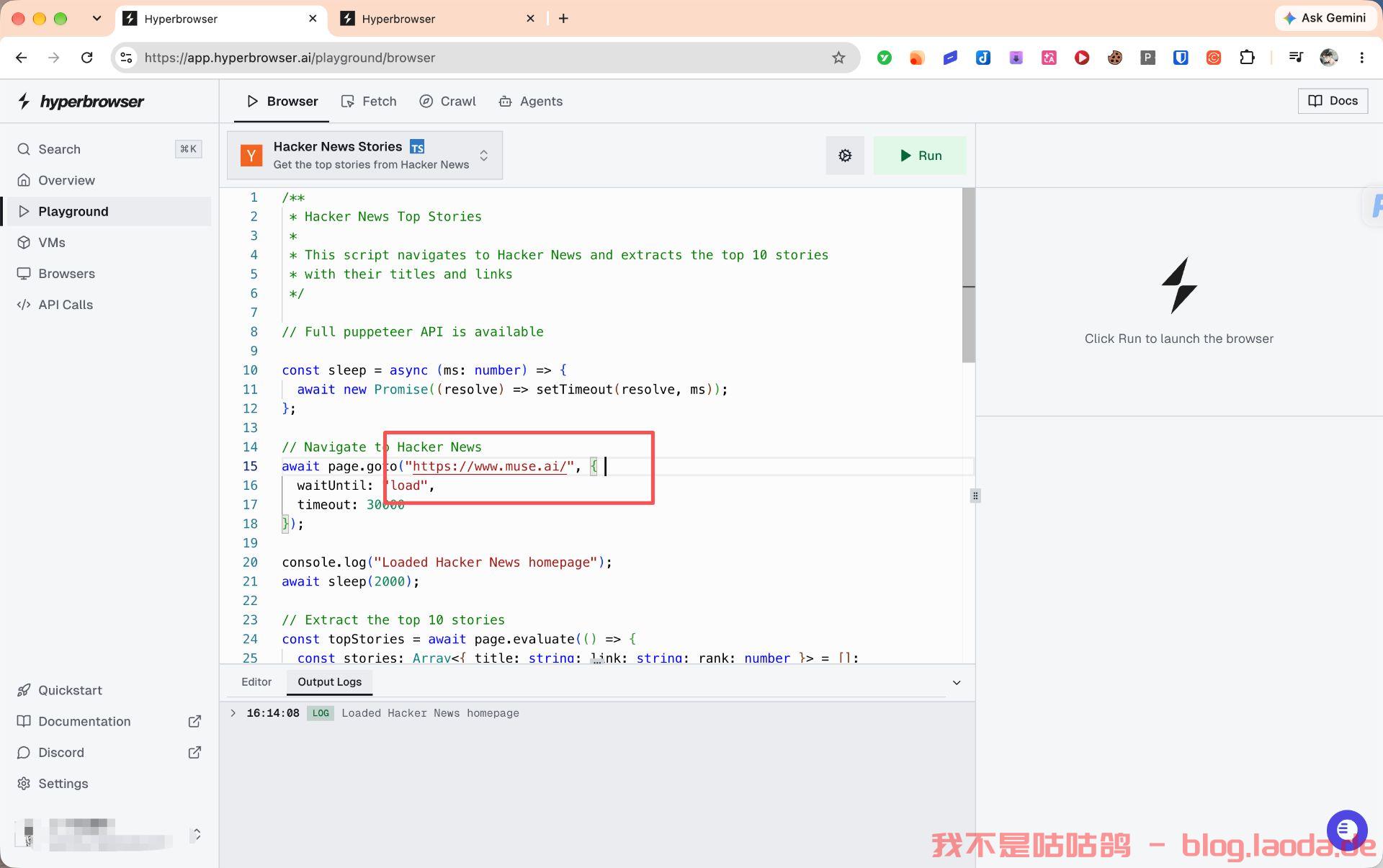Open the editor settings gear icon
The height and width of the screenshot is (868, 1383).
[845, 156]
